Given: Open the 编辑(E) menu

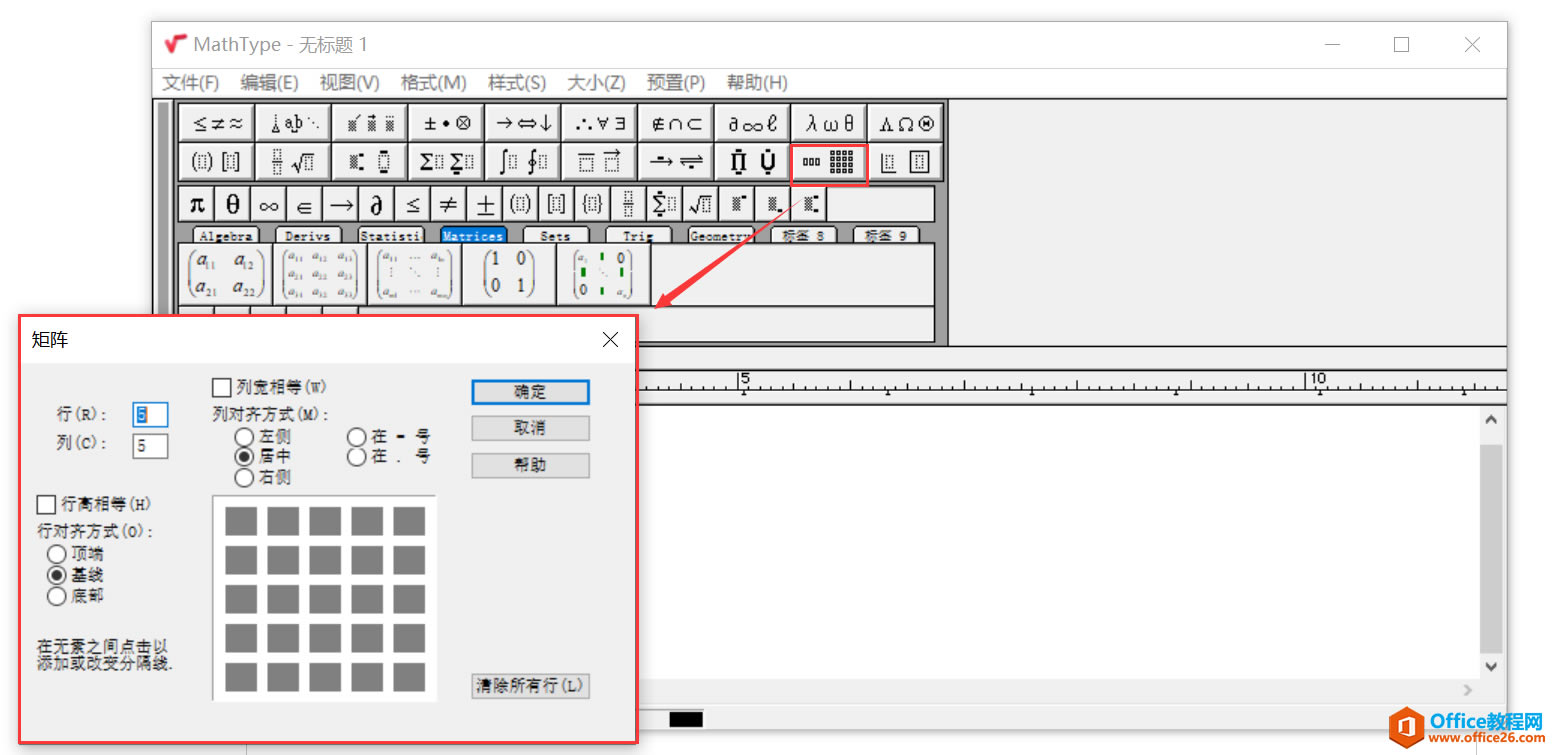Looking at the screenshot, I should click(x=269, y=83).
